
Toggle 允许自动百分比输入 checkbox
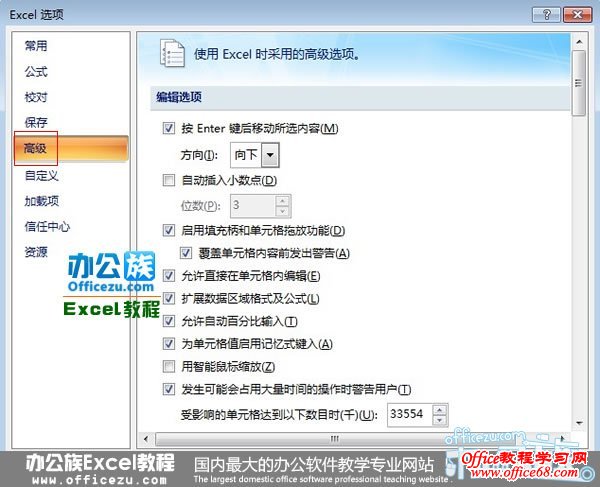tap(169, 321)
